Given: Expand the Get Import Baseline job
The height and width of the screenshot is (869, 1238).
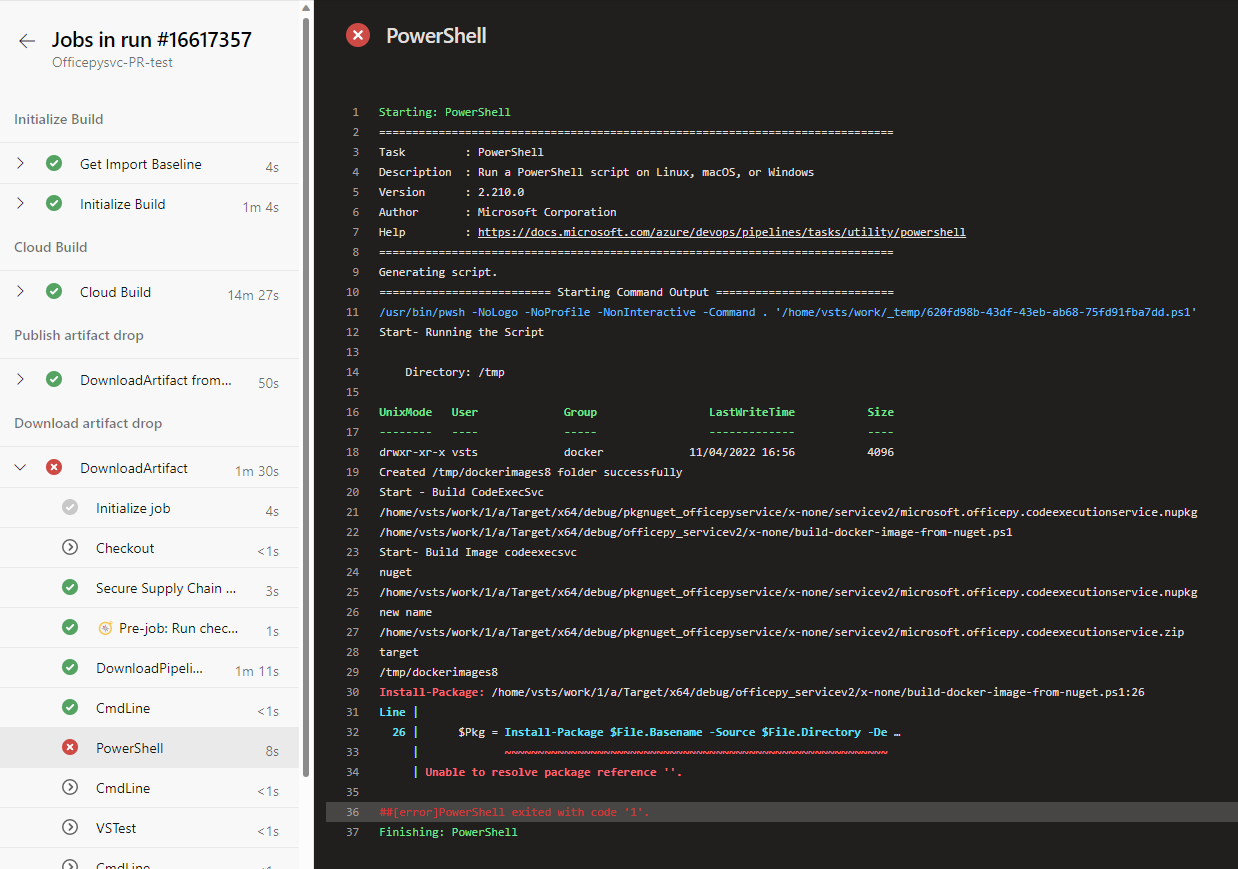Looking at the screenshot, I should pos(21,163).
